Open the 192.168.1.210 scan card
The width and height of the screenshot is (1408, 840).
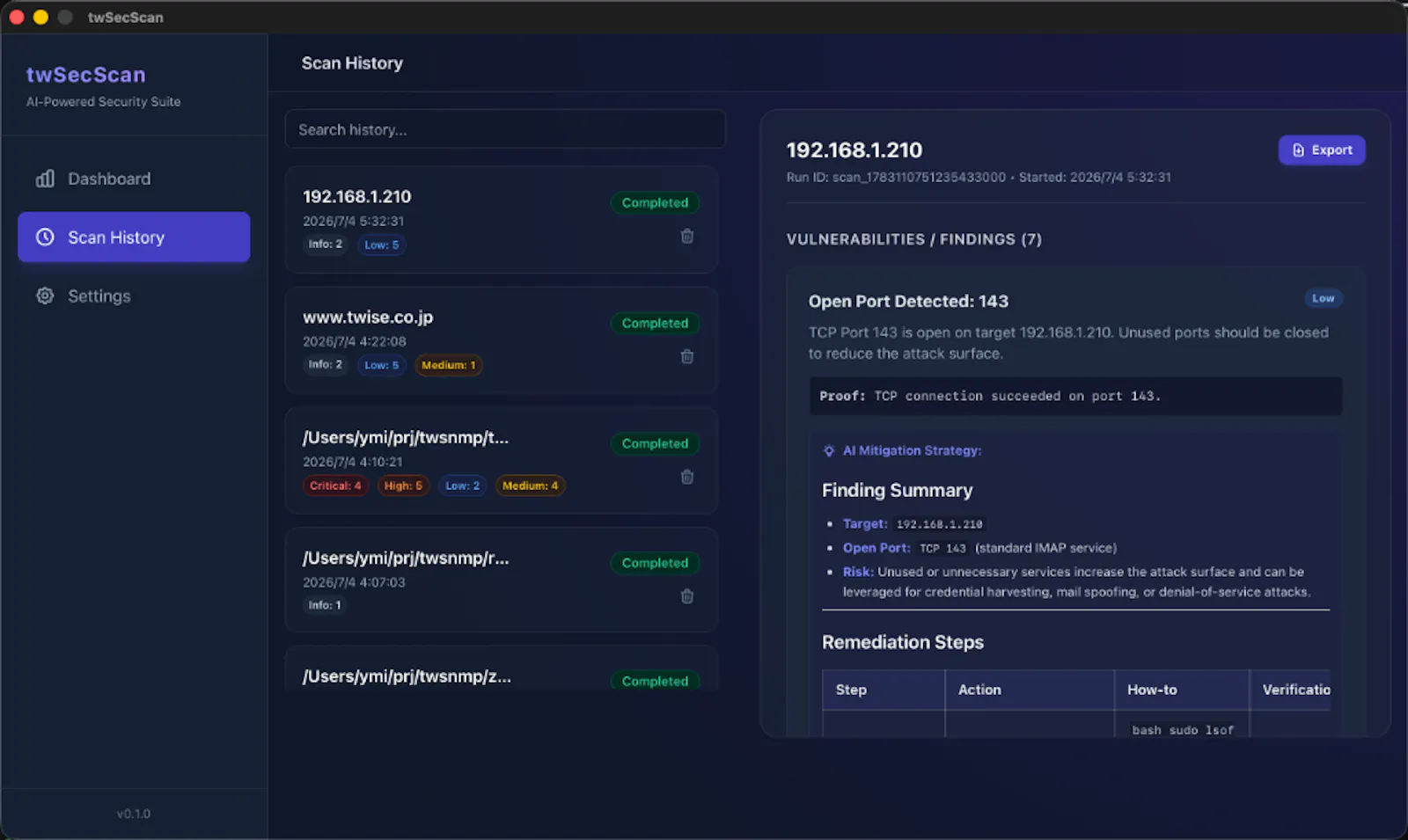point(502,220)
